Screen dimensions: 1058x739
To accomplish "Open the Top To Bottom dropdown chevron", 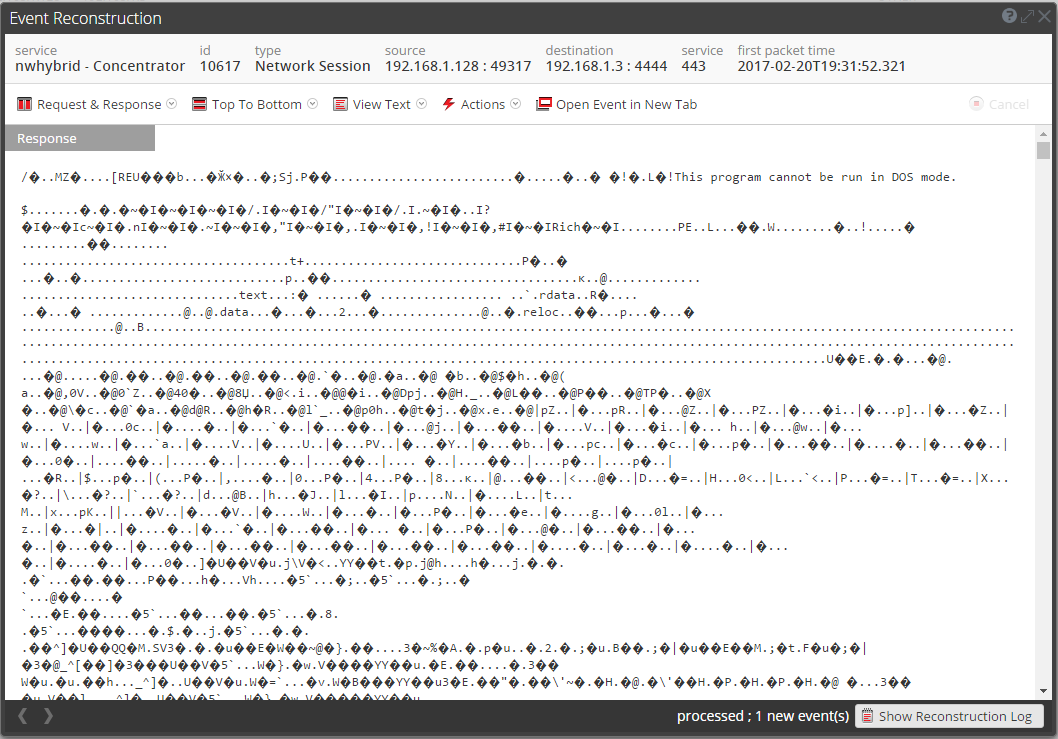I will [312, 103].
